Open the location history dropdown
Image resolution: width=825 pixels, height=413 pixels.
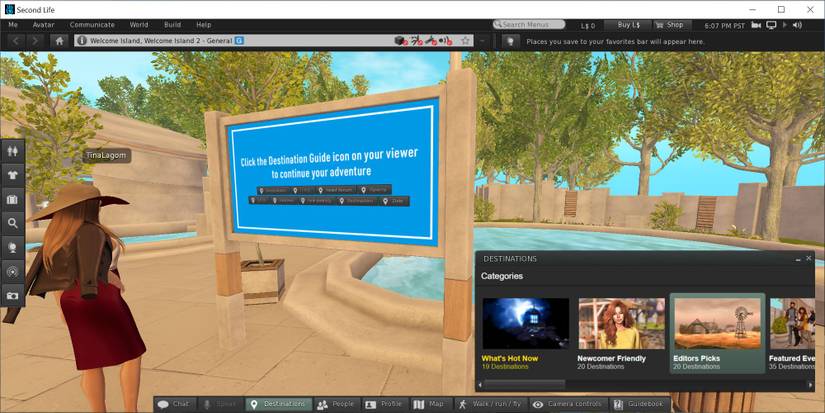pos(482,41)
